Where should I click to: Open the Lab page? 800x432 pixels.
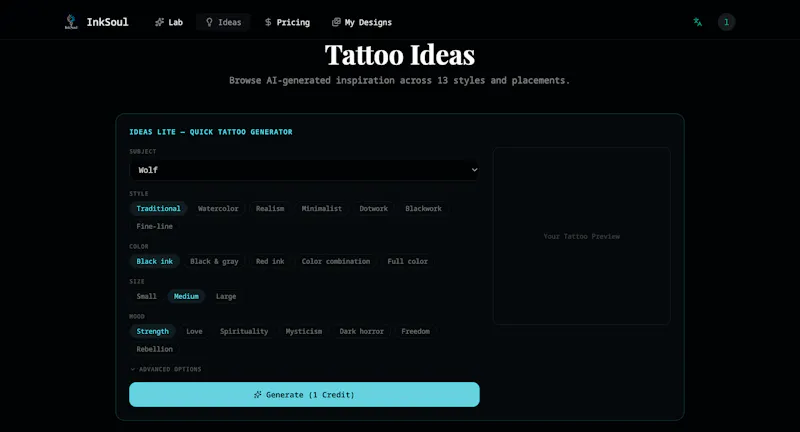coord(169,22)
